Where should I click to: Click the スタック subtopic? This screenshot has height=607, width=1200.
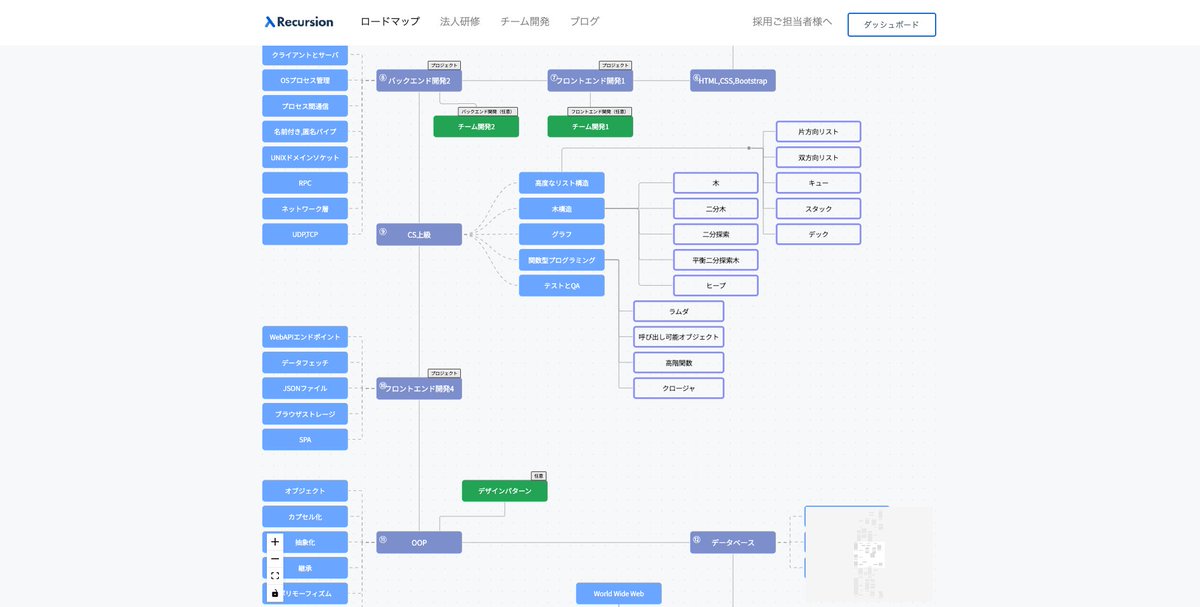[819, 209]
